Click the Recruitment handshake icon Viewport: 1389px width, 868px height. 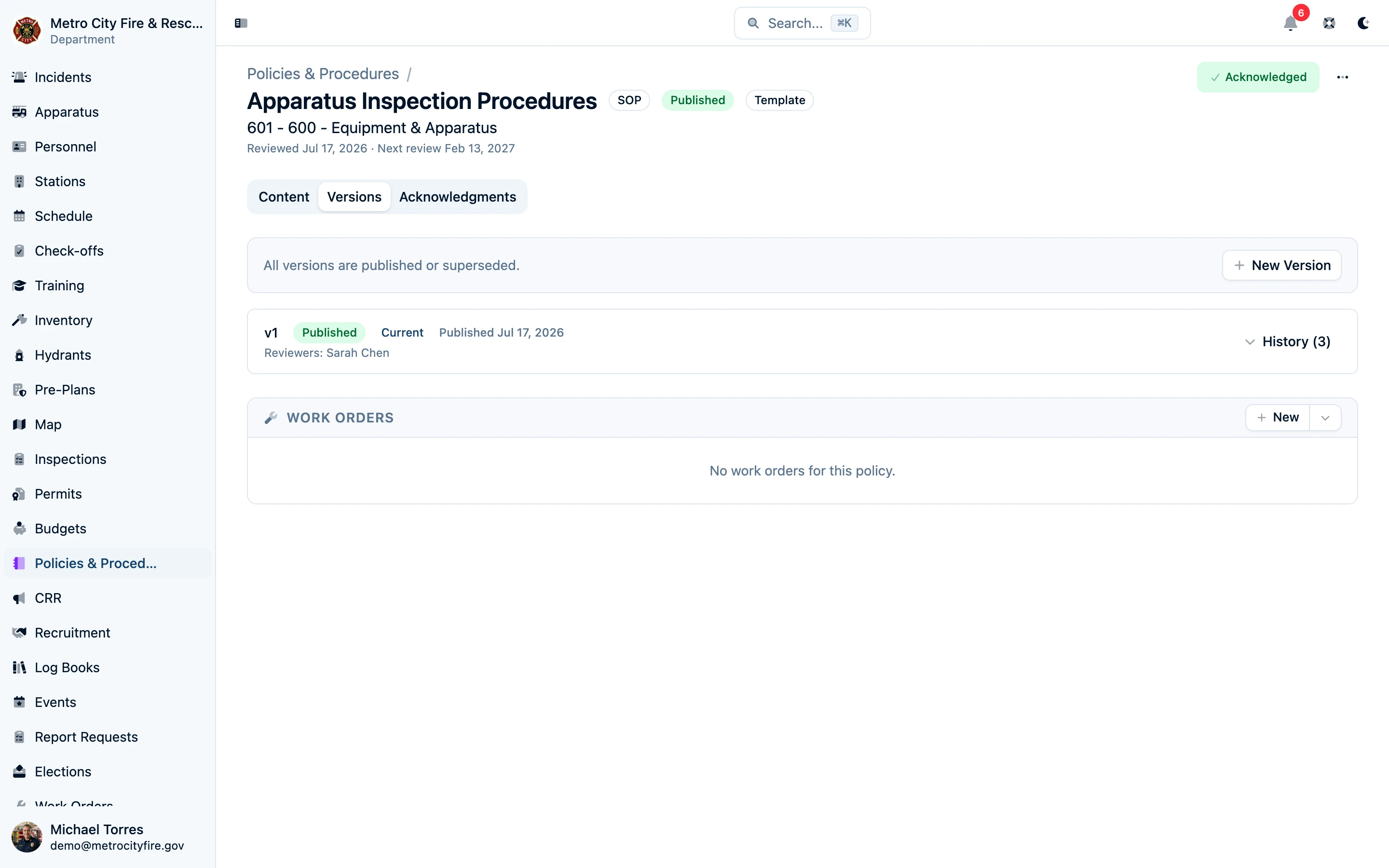pos(19,633)
